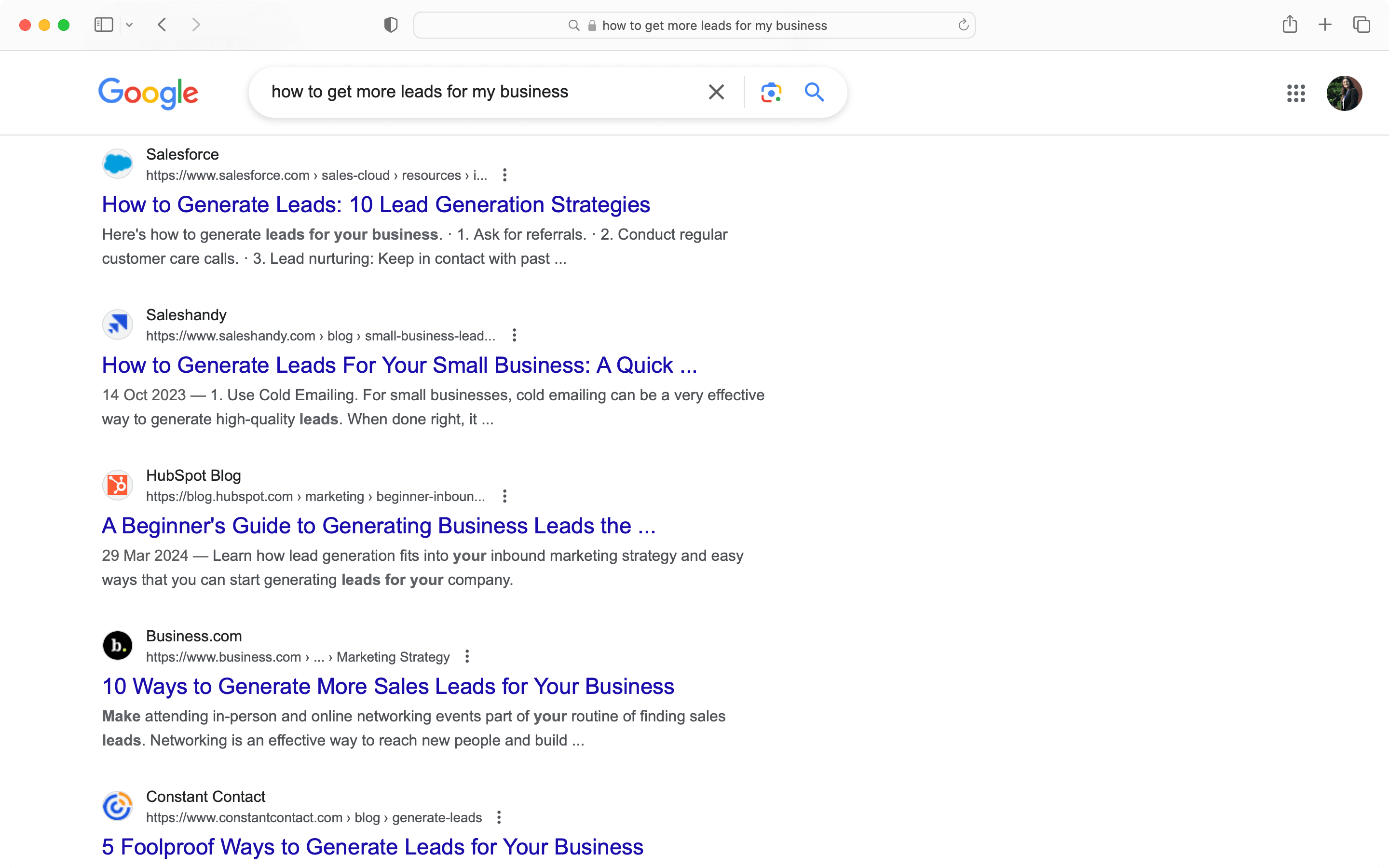Click the Business.com favicon
This screenshot has height=868, width=1389.
(x=118, y=645)
